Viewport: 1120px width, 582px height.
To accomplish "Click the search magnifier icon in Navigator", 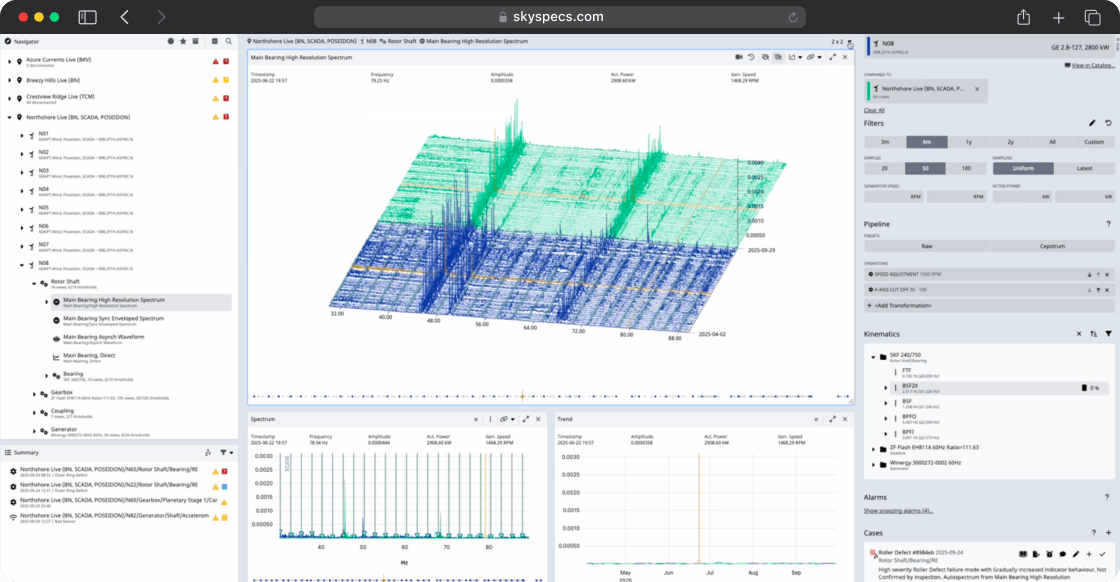I will tap(229, 41).
